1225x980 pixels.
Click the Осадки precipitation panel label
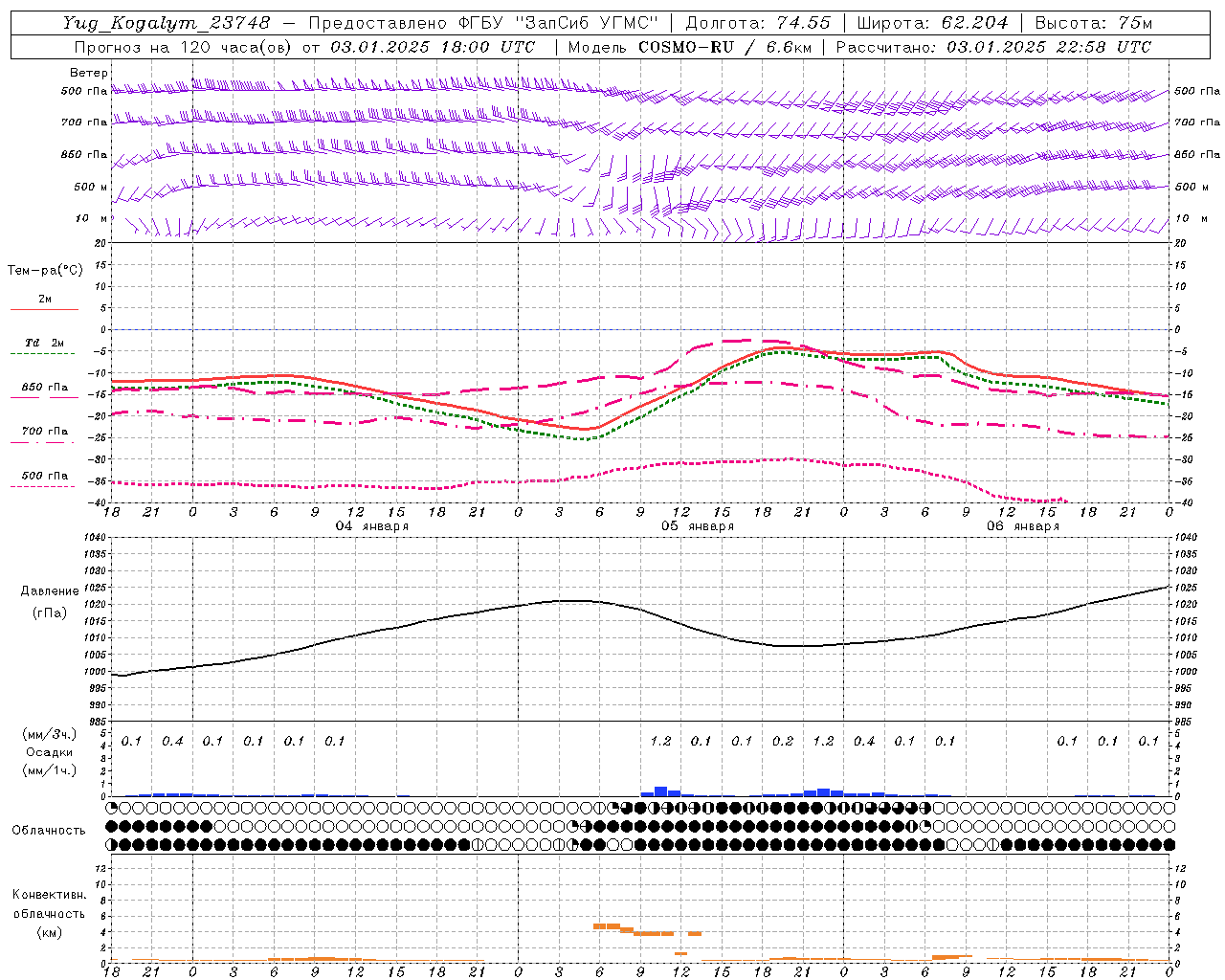(50, 752)
